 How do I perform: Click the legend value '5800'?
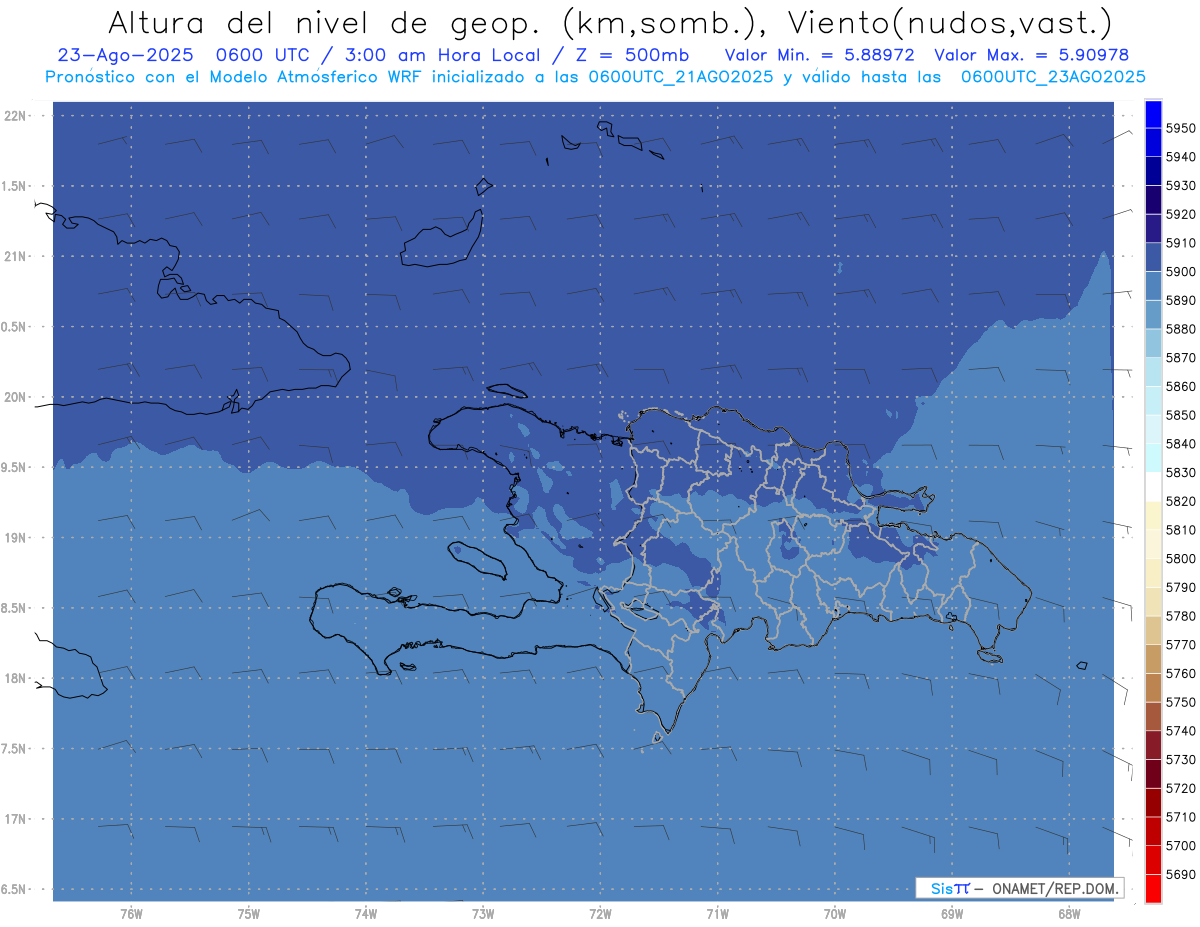point(1180,559)
